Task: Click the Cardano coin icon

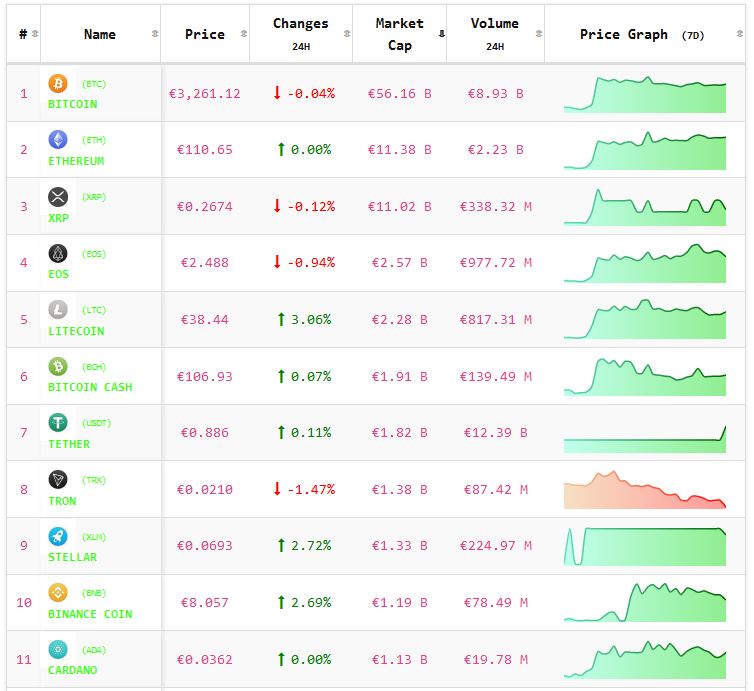Action: click(58, 649)
